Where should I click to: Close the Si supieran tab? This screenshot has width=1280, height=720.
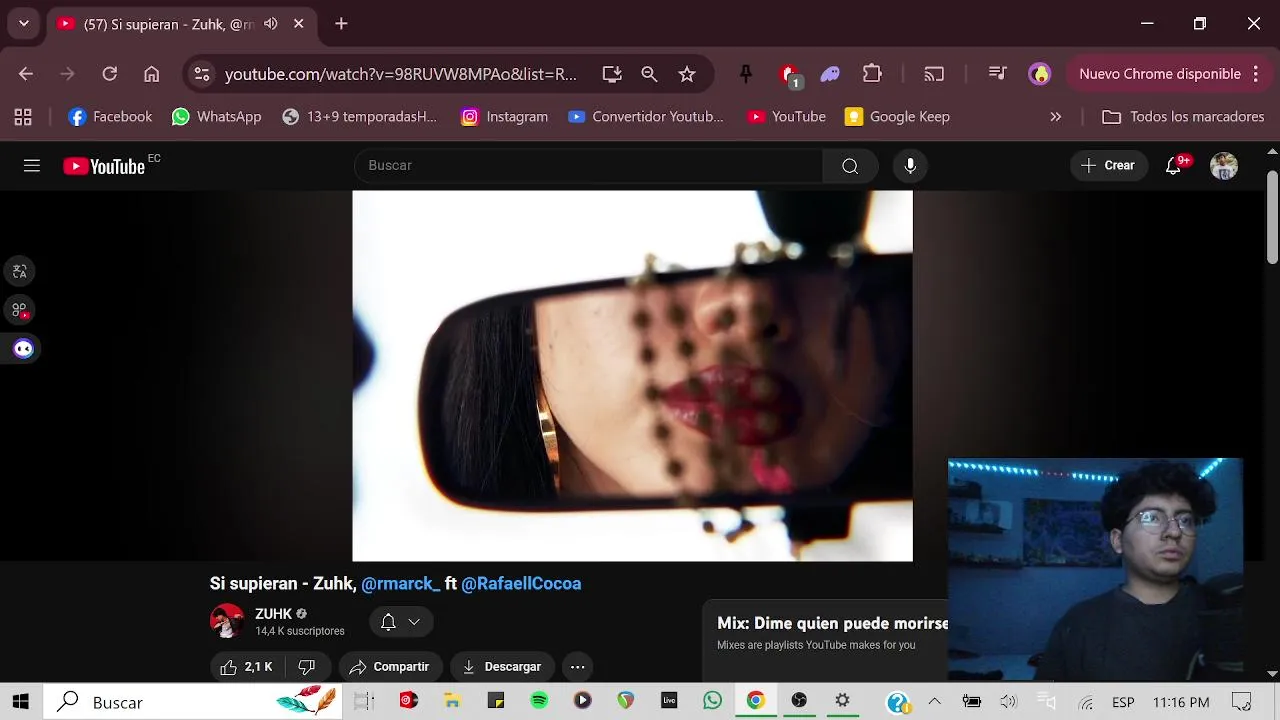point(298,23)
